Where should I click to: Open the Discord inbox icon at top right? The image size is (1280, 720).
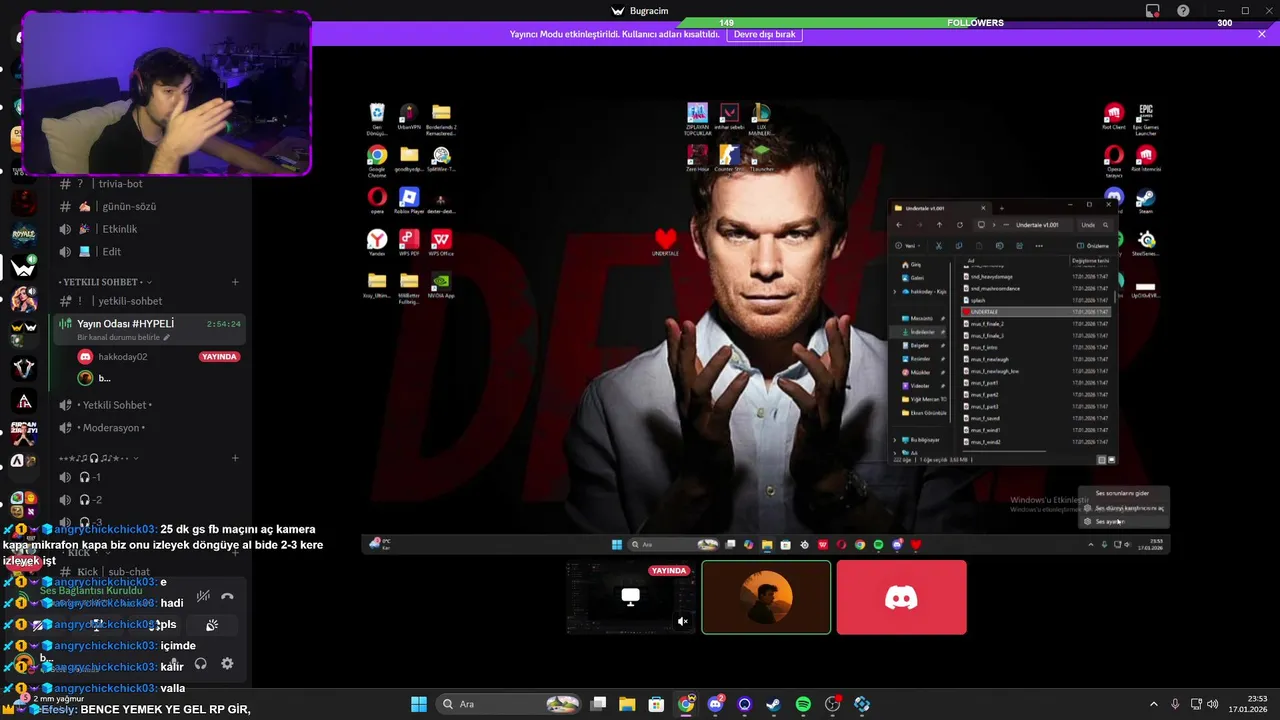(x=1152, y=11)
